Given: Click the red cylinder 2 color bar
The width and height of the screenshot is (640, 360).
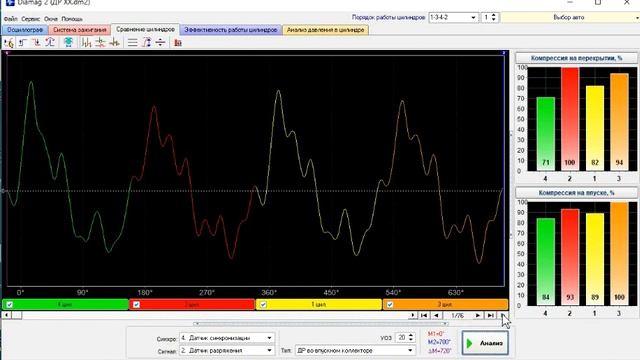Looking at the screenshot, I should pyautogui.click(x=192, y=304).
